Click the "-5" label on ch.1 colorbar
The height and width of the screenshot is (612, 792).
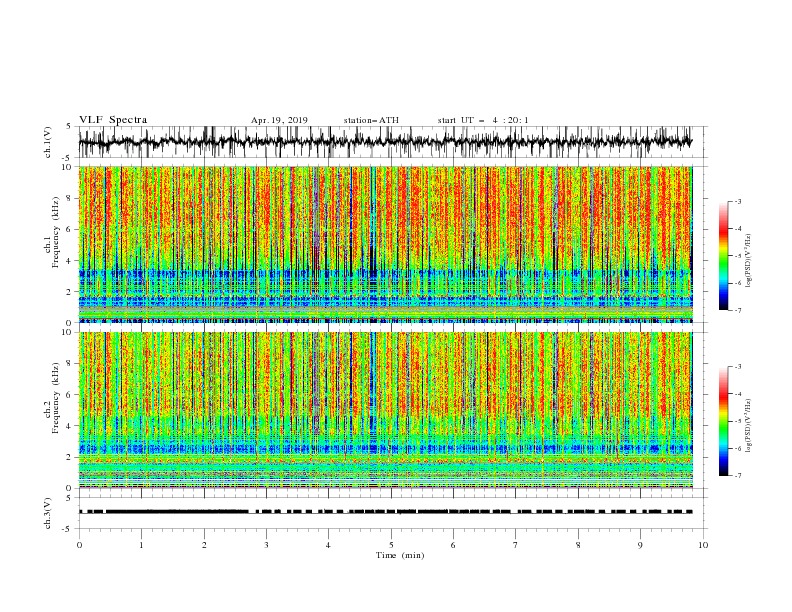[738, 256]
